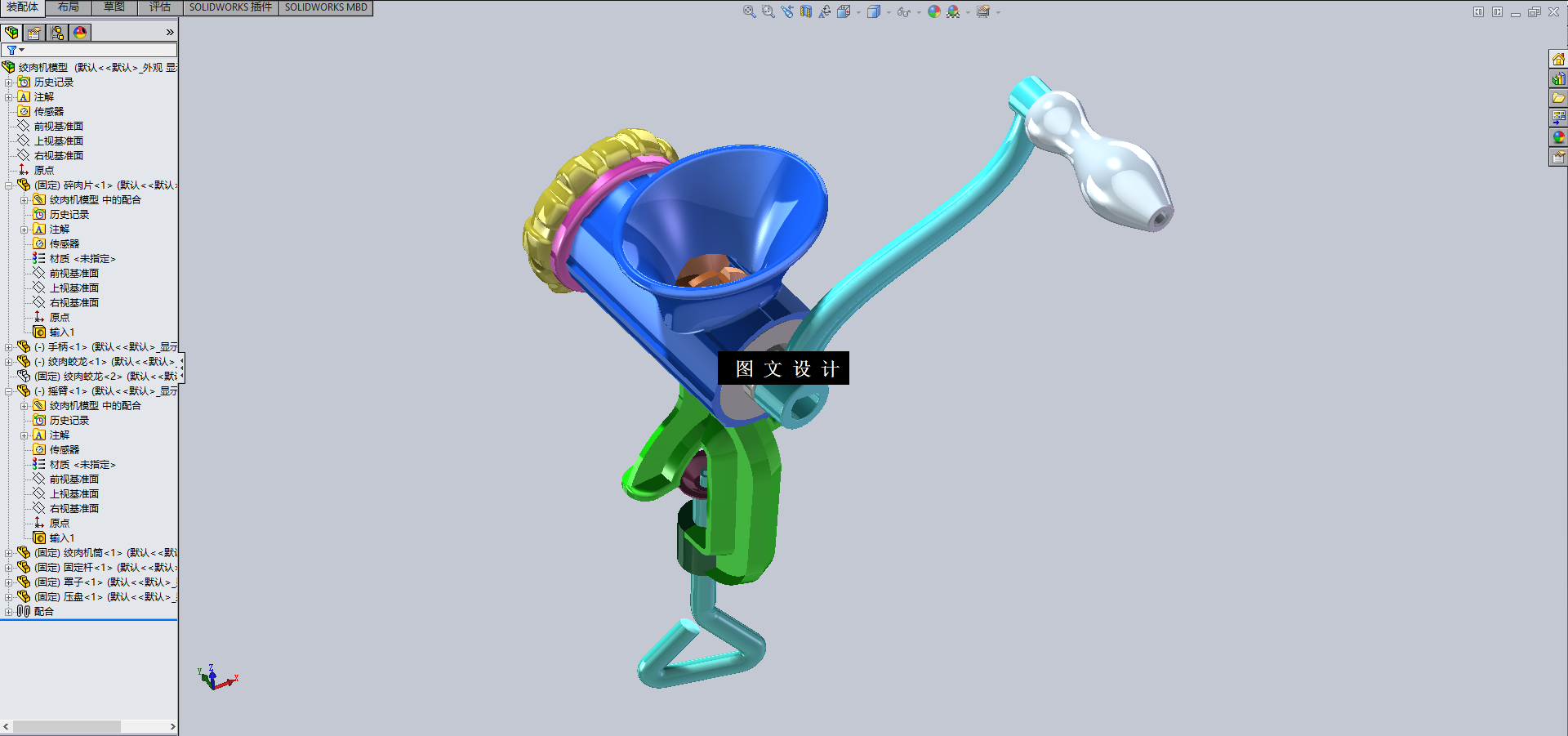Click the tile-left window layout button

pyautogui.click(x=1478, y=11)
